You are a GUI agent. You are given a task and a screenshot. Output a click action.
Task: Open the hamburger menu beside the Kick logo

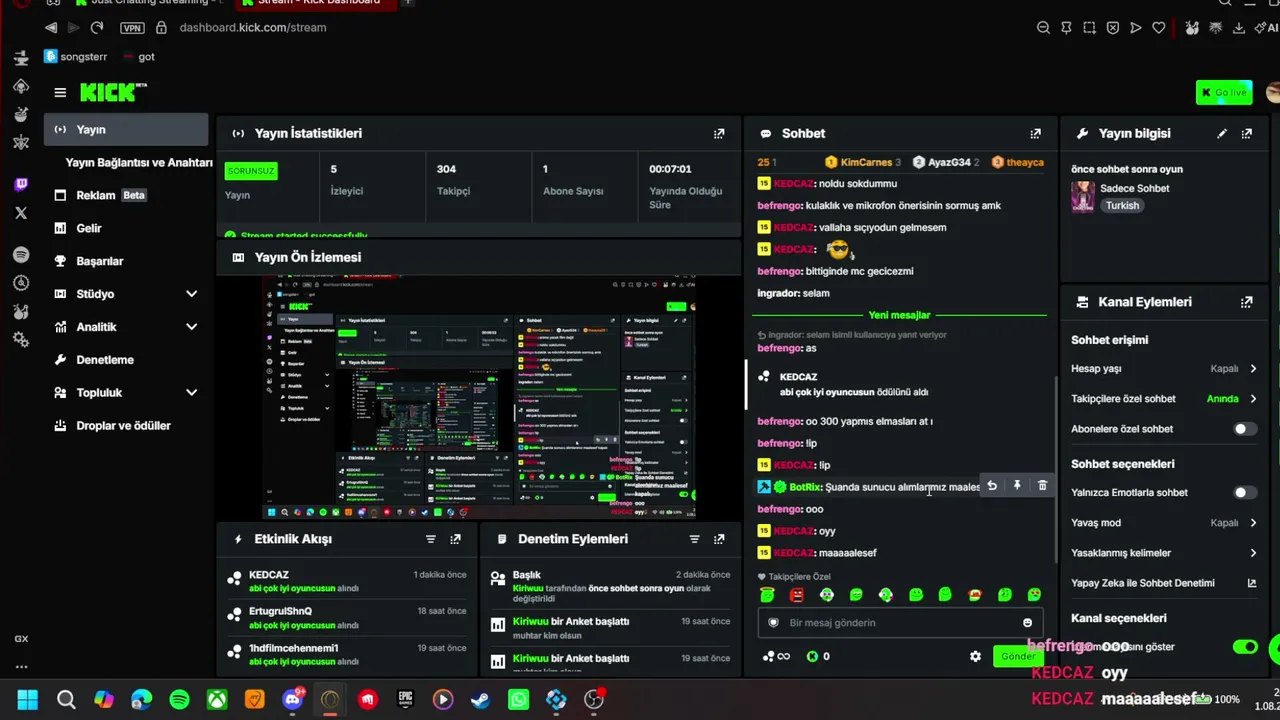[60, 93]
